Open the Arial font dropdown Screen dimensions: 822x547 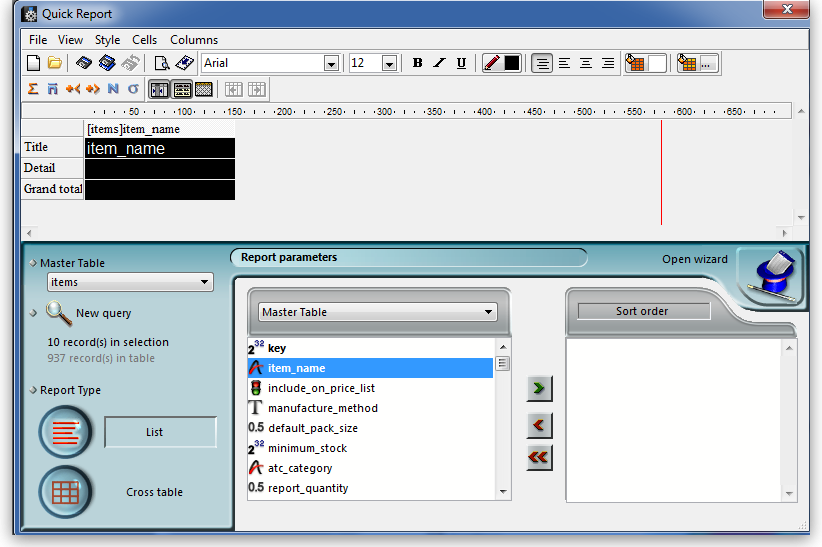[x=331, y=63]
